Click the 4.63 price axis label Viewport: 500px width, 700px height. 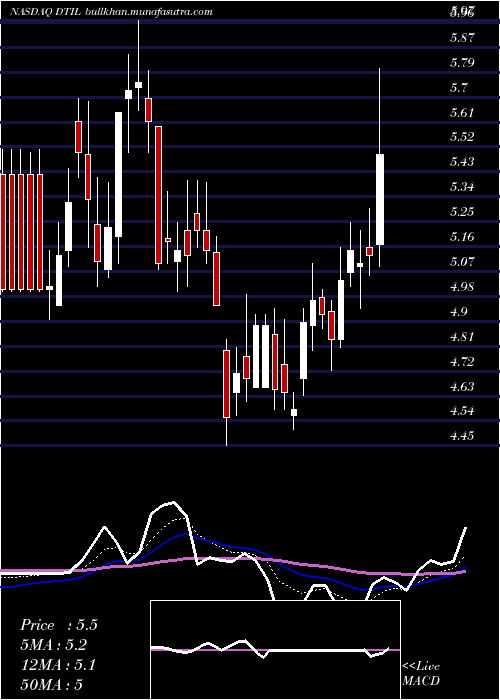click(462, 387)
